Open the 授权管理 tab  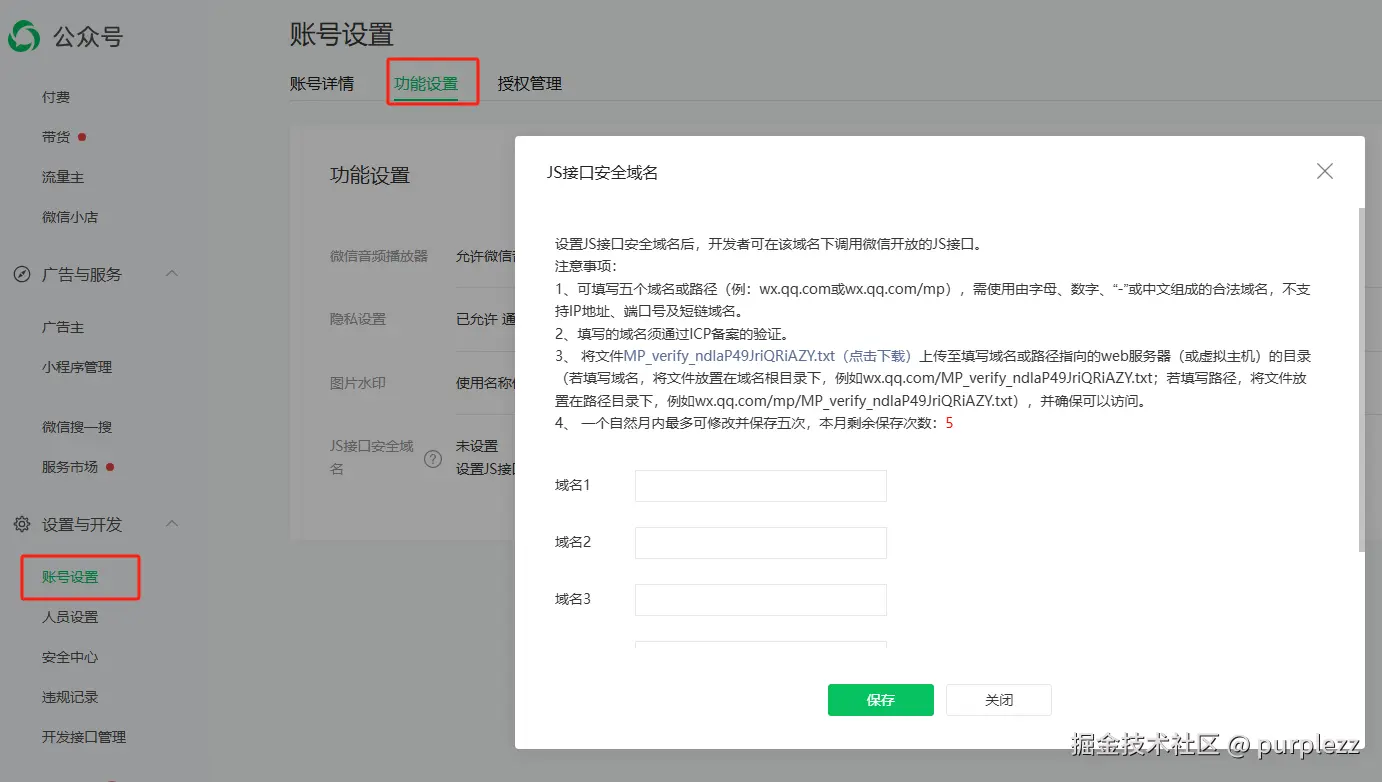(x=530, y=84)
